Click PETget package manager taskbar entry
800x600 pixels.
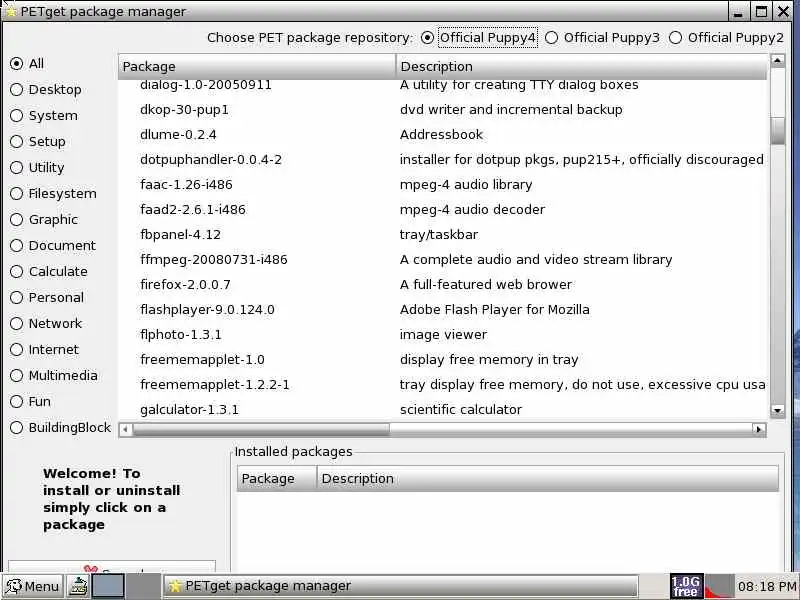point(401,586)
